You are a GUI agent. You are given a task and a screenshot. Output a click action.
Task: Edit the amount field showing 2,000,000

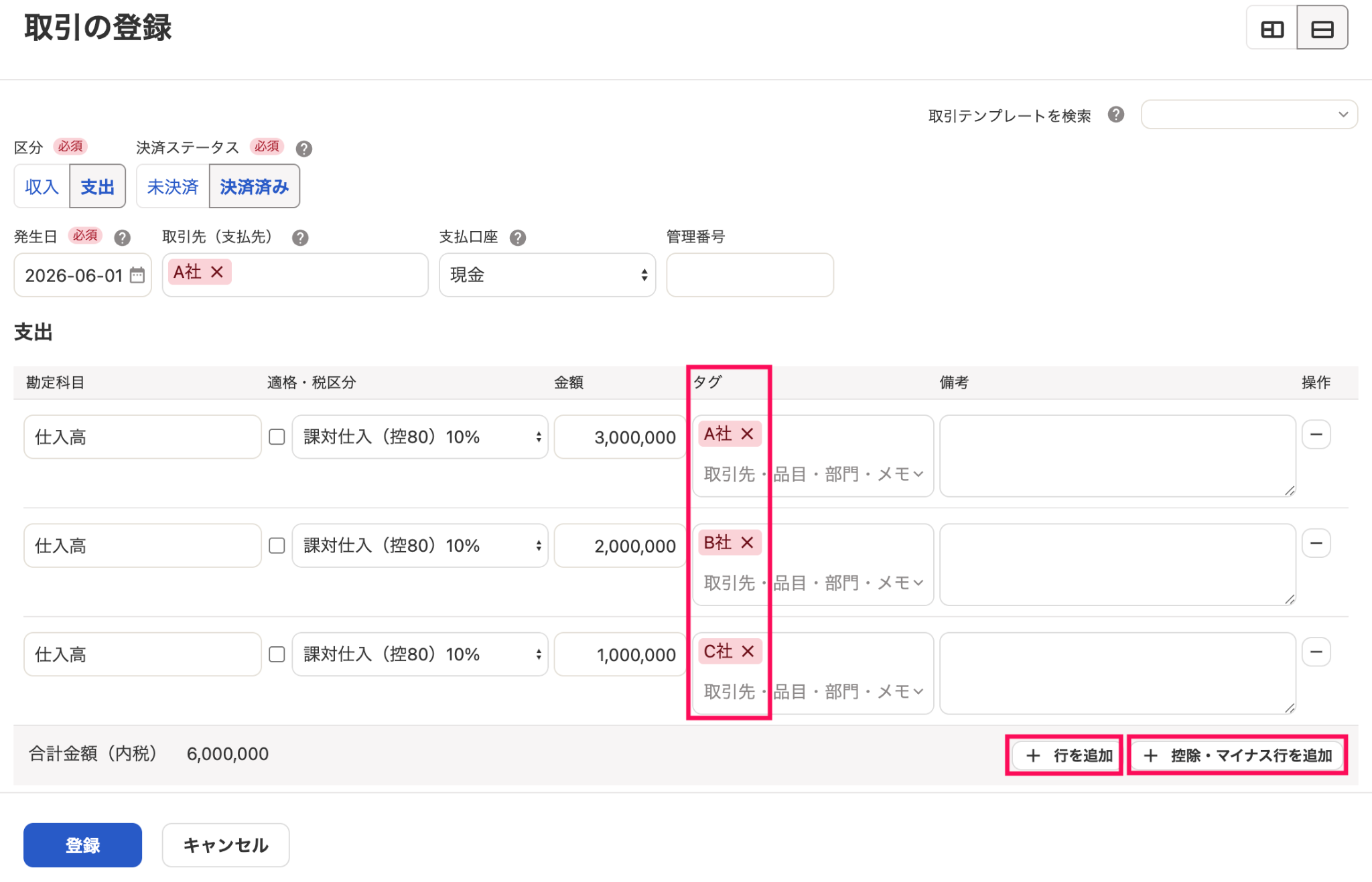coord(620,545)
